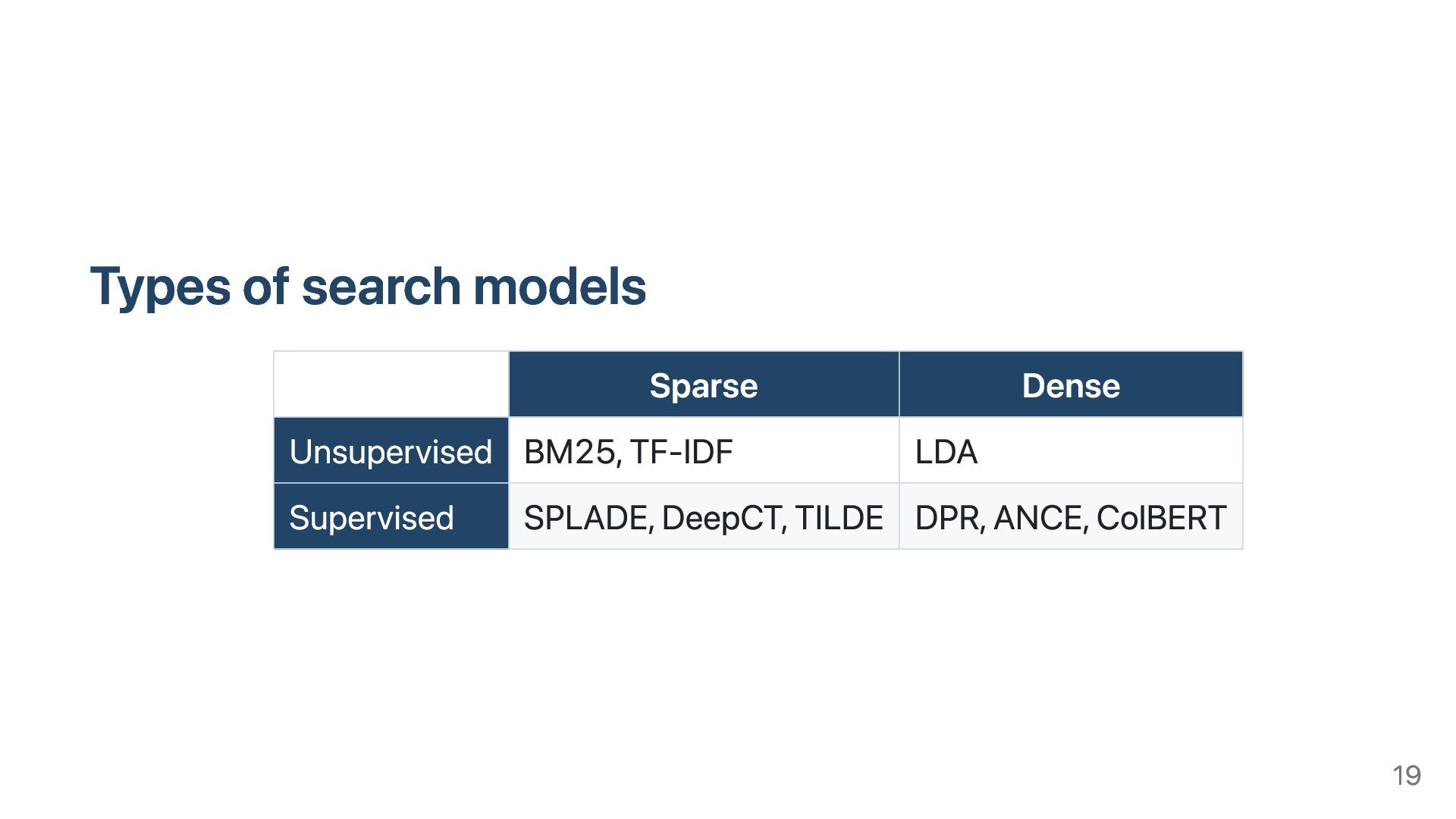The image size is (1456, 819).
Task: Click the slide page number 19
Action: (1407, 776)
